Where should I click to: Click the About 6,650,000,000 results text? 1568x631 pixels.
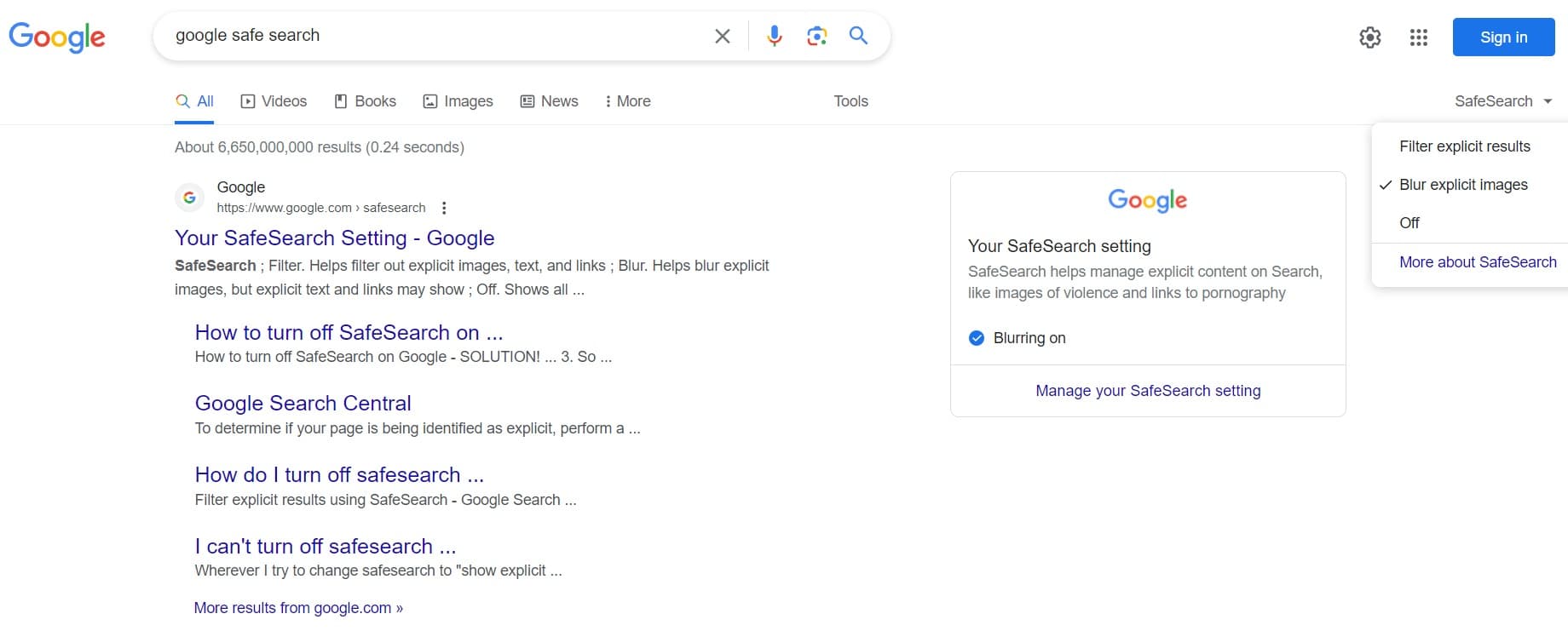coord(320,147)
